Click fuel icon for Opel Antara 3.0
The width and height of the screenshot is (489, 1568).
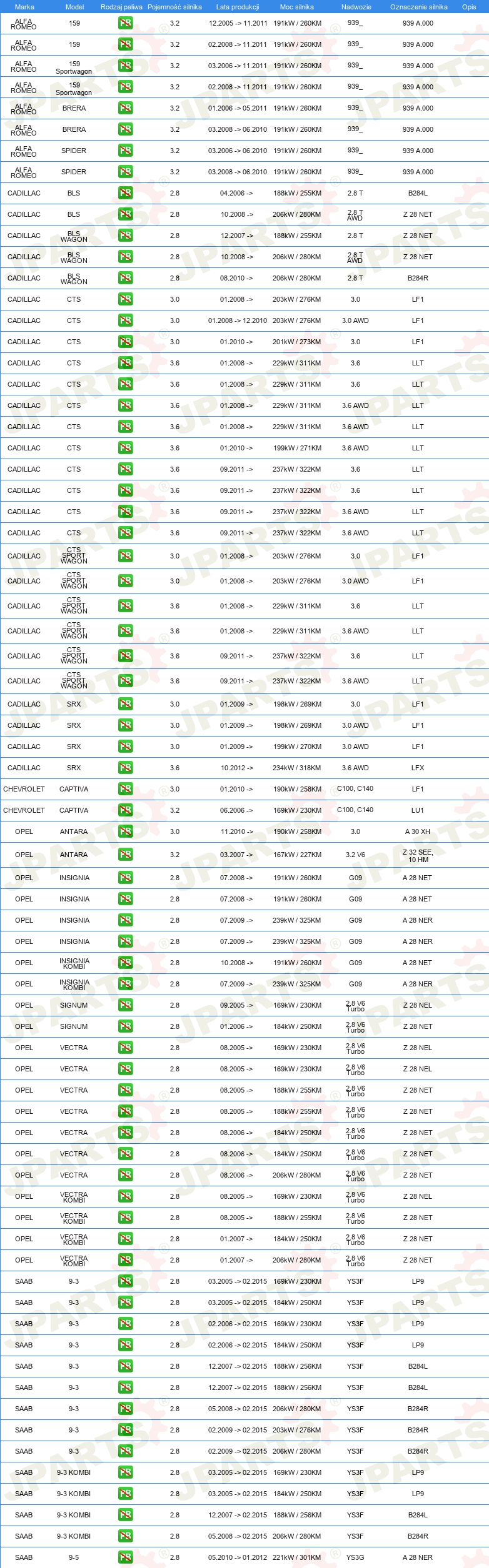tap(125, 831)
